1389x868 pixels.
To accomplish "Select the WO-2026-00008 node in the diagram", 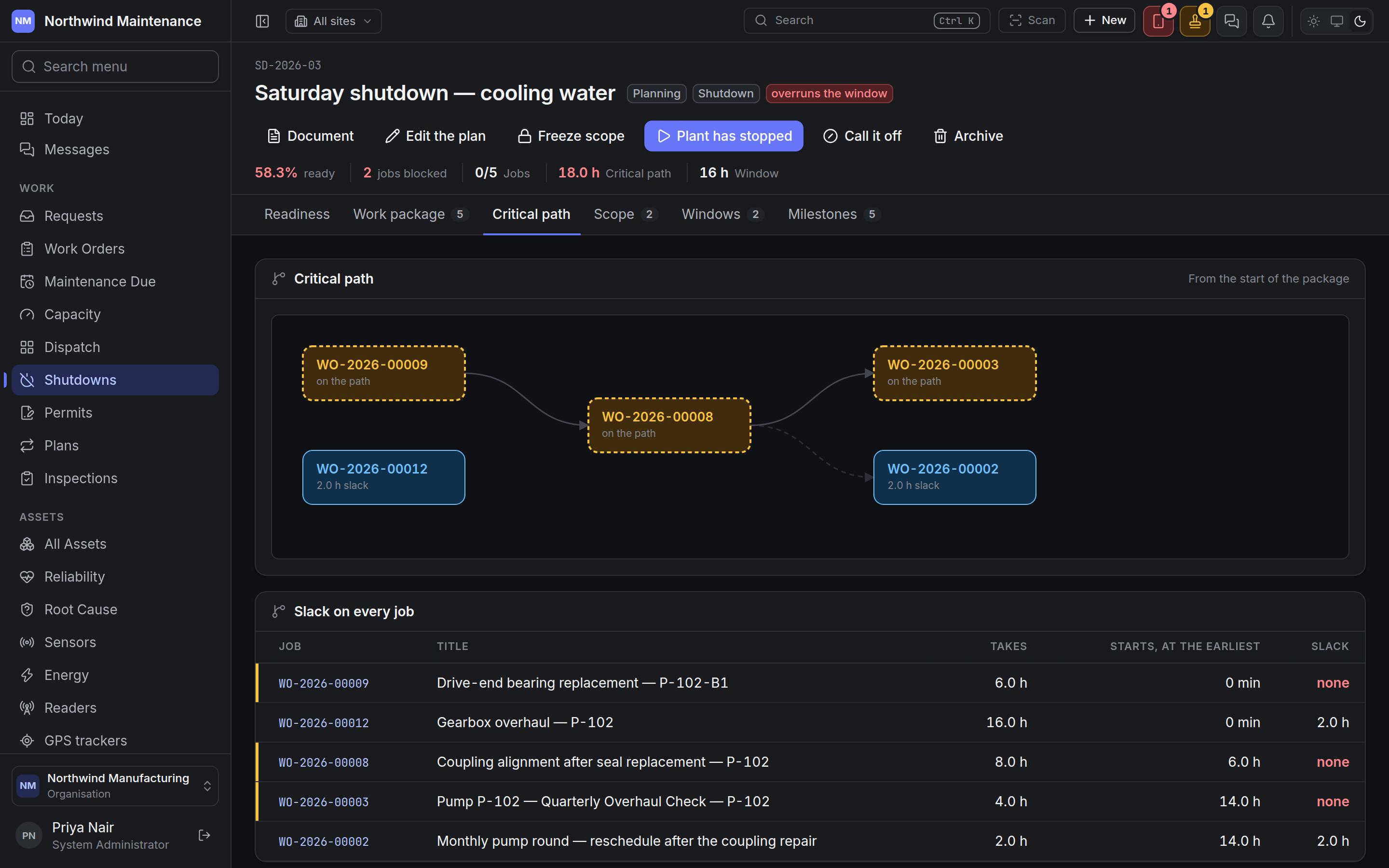I will coord(669,425).
